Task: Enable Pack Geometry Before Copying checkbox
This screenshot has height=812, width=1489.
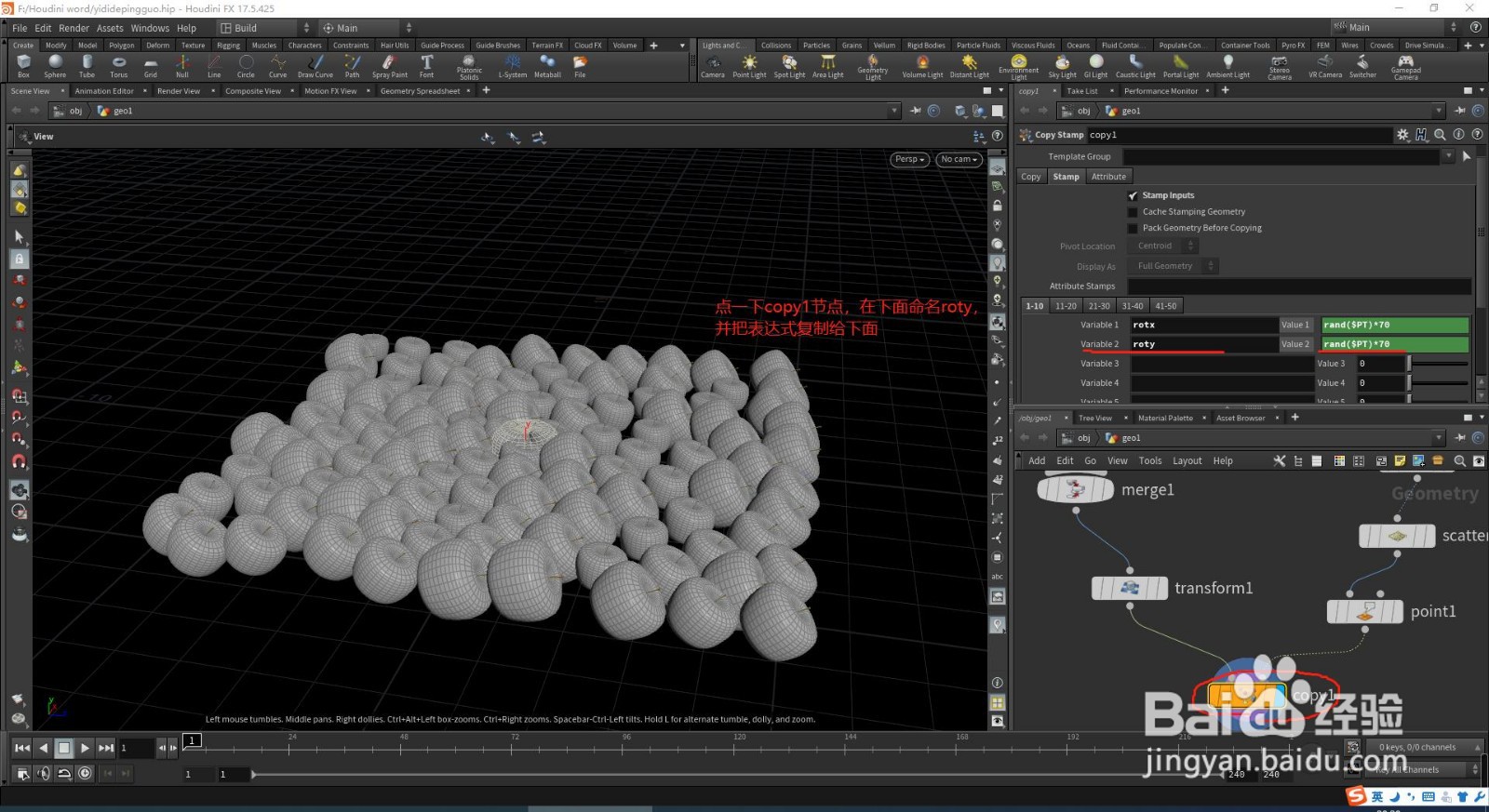Action: pyautogui.click(x=1133, y=228)
